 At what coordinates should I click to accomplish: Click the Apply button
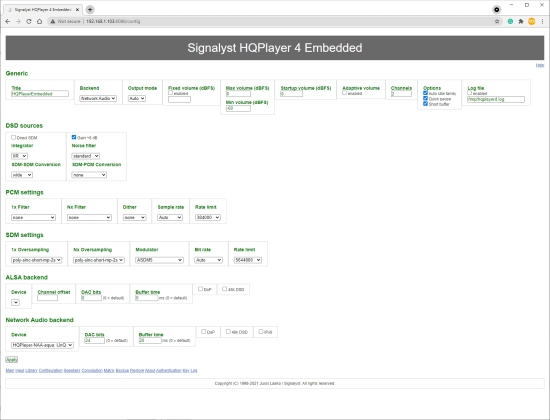click(x=12, y=360)
